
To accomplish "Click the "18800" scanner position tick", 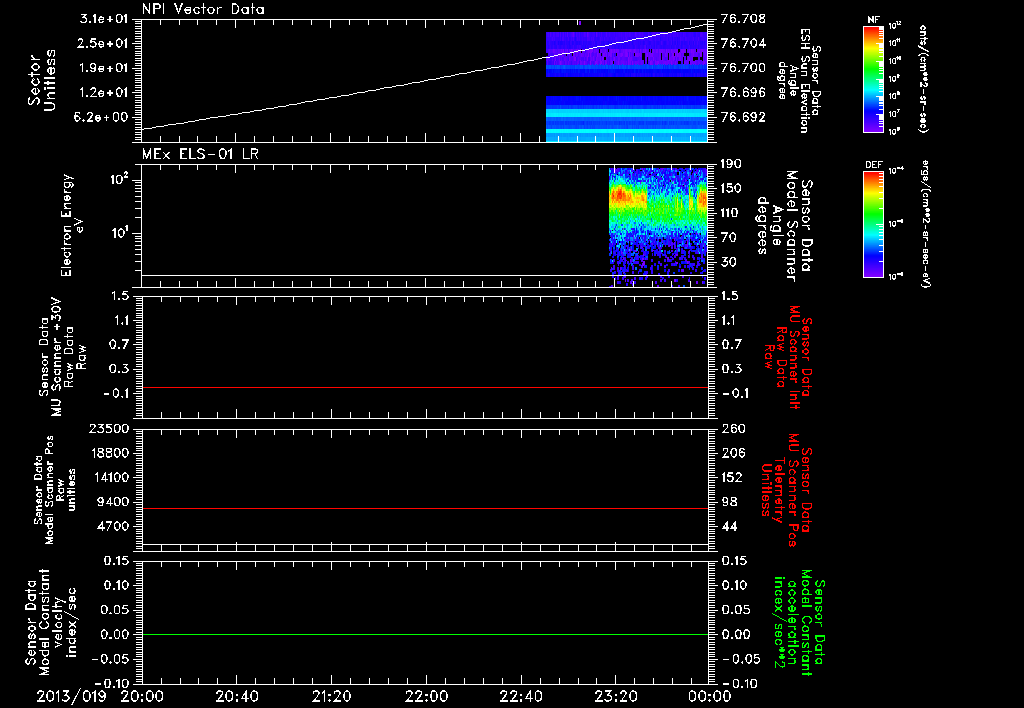I will click(110, 453).
